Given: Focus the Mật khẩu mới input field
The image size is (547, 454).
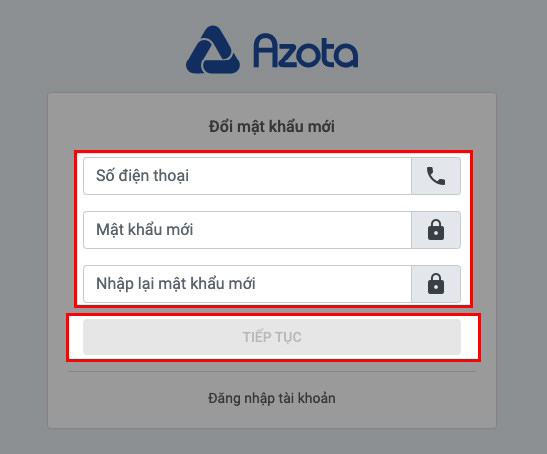Looking at the screenshot, I should tap(247, 230).
